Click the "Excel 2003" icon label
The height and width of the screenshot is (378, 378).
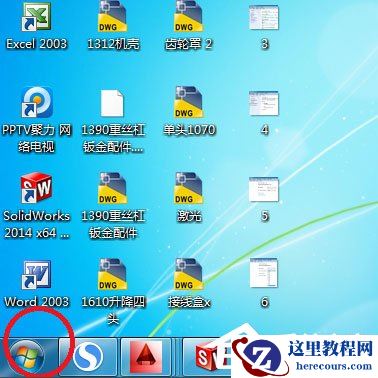point(36,44)
